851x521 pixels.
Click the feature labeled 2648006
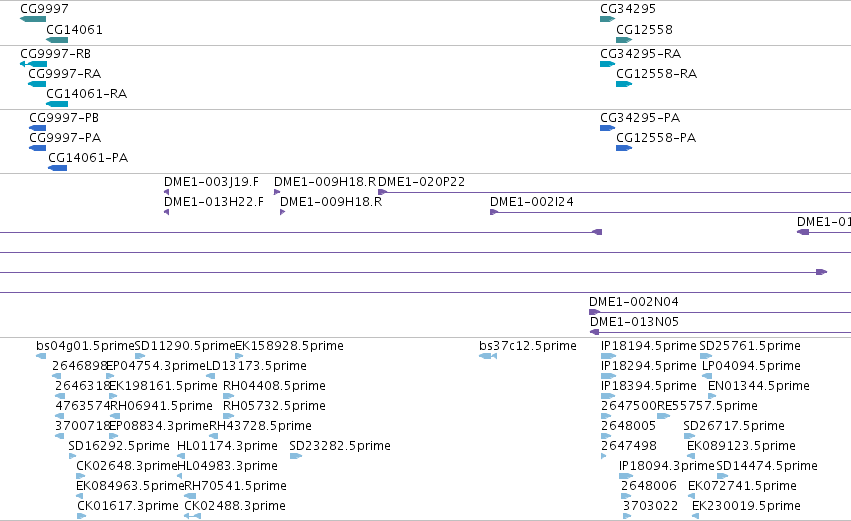click(x=649, y=486)
